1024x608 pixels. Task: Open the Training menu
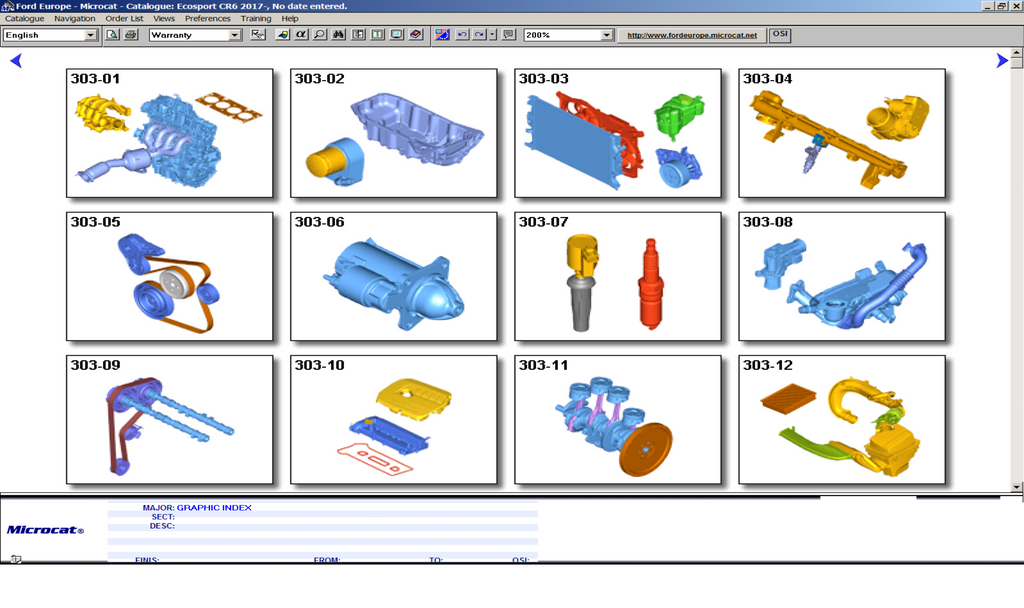click(x=255, y=18)
